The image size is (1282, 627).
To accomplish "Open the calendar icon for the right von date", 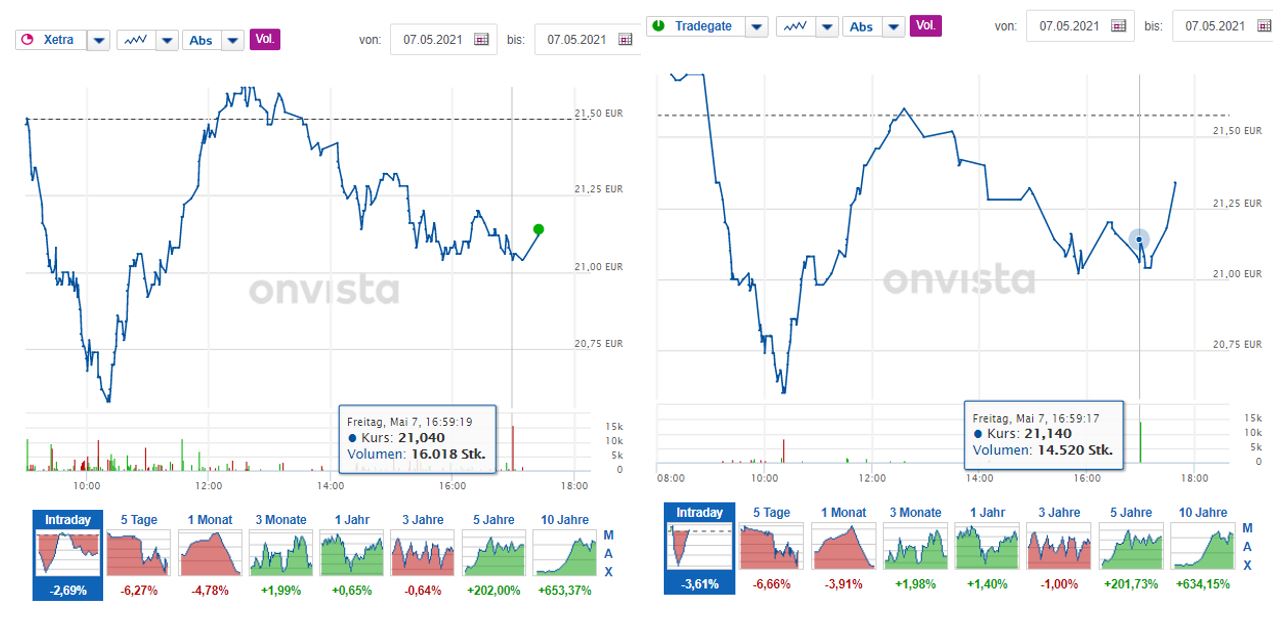I will (1117, 26).
